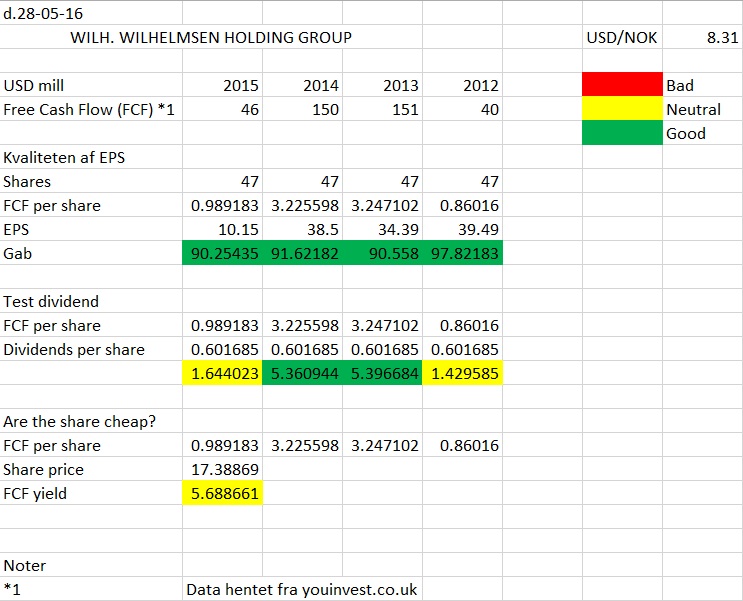The width and height of the screenshot is (743, 601).
Task: Select the 2012 Shares value 47
Action: (462, 181)
